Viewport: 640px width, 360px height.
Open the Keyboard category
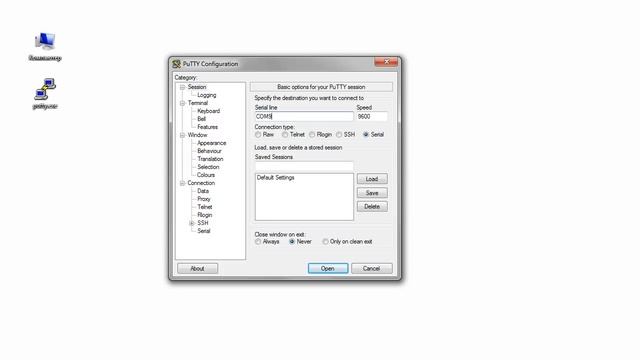coord(209,111)
